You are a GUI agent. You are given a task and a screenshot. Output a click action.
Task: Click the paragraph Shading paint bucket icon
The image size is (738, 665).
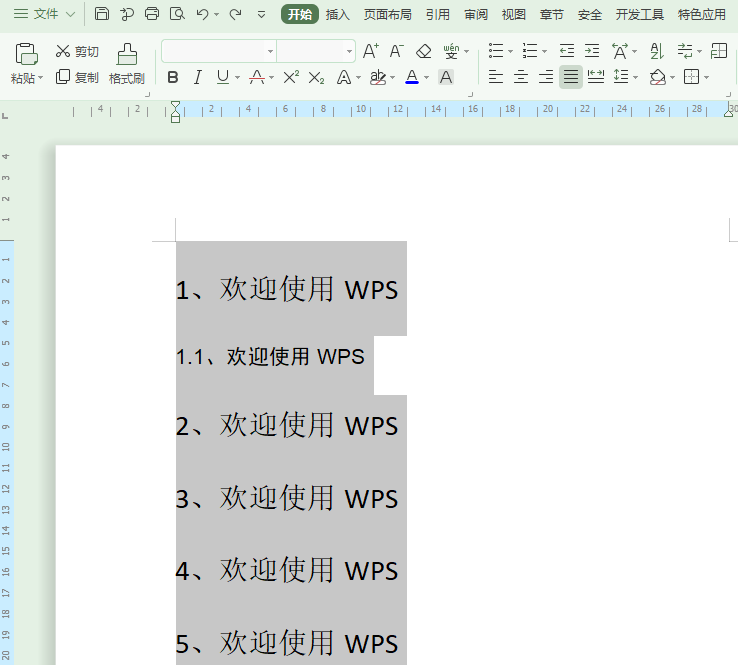(x=658, y=77)
